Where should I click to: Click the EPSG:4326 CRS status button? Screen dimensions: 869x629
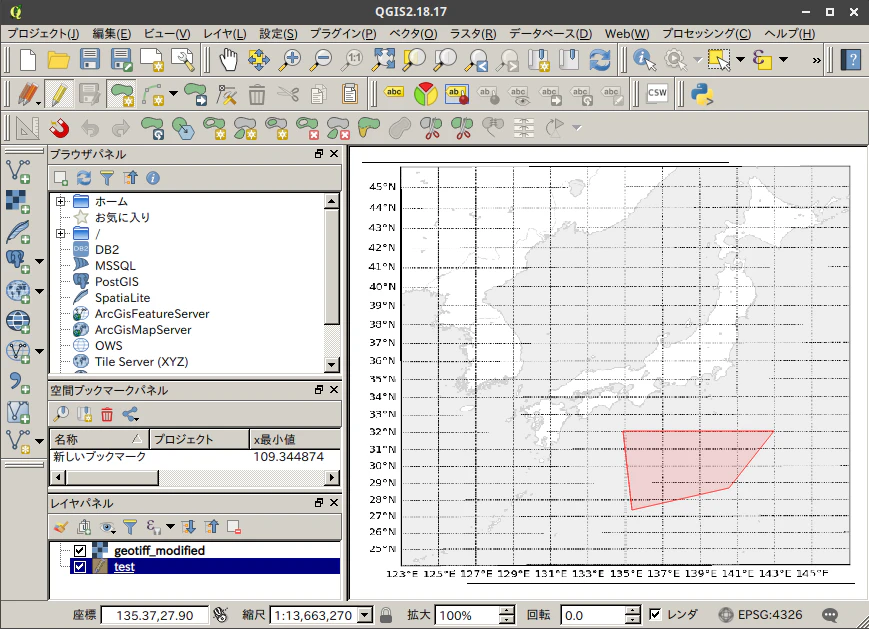760,615
